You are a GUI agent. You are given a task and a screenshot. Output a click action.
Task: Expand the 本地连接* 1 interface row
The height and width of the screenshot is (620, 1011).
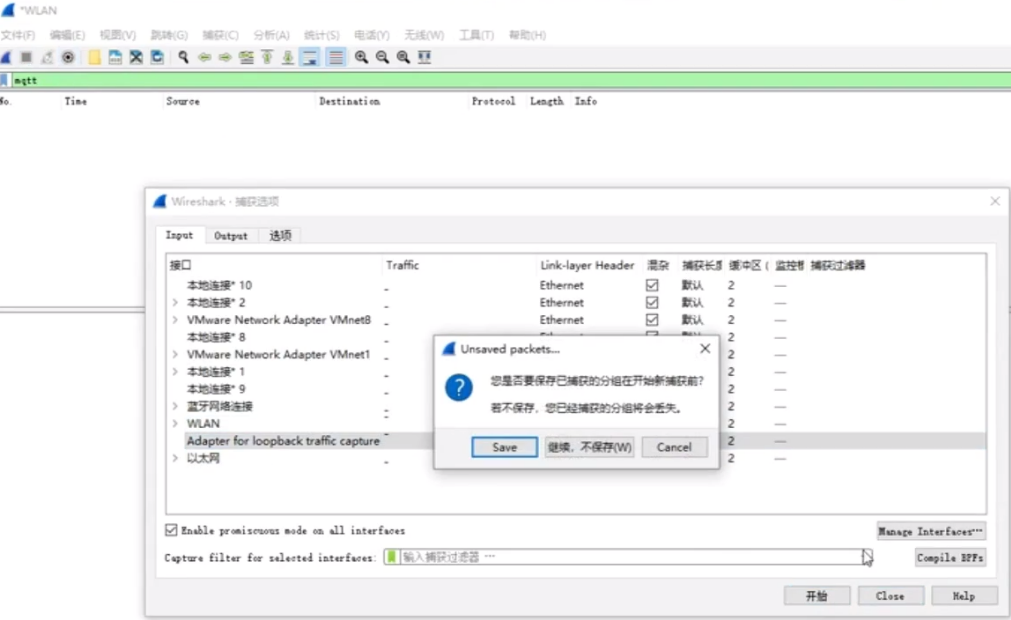(175, 372)
